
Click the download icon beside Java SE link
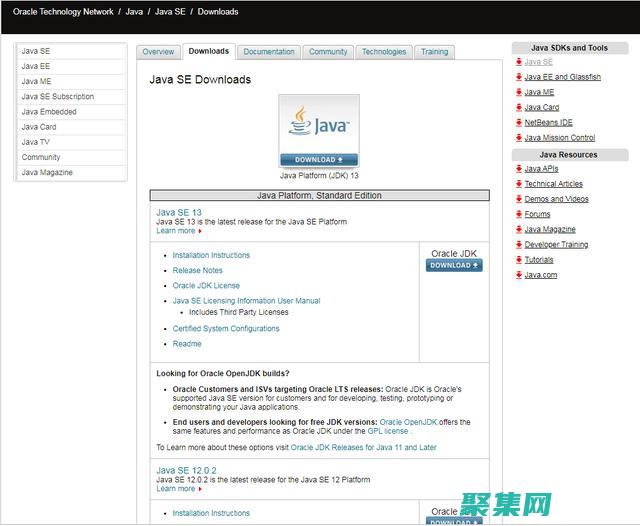click(x=519, y=62)
